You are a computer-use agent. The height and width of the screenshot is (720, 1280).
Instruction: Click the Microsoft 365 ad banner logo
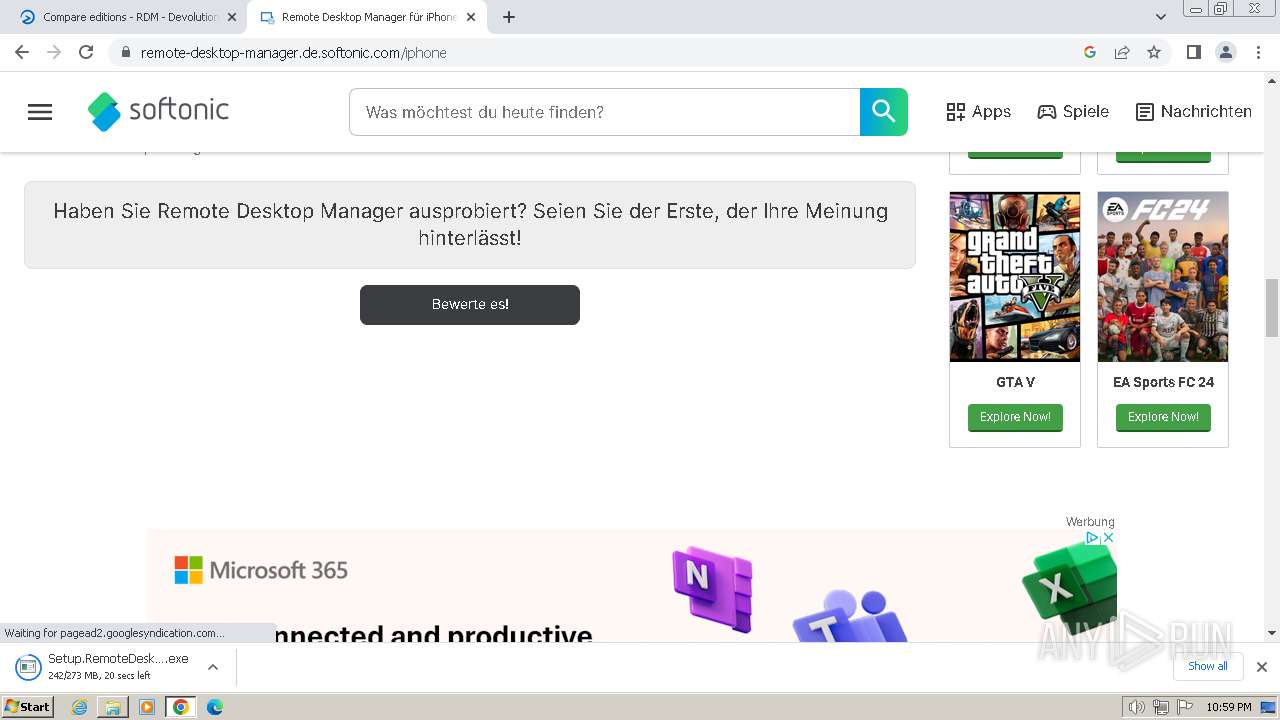pos(261,571)
